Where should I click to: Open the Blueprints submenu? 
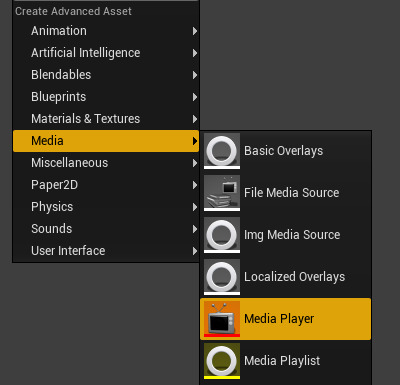pos(106,97)
